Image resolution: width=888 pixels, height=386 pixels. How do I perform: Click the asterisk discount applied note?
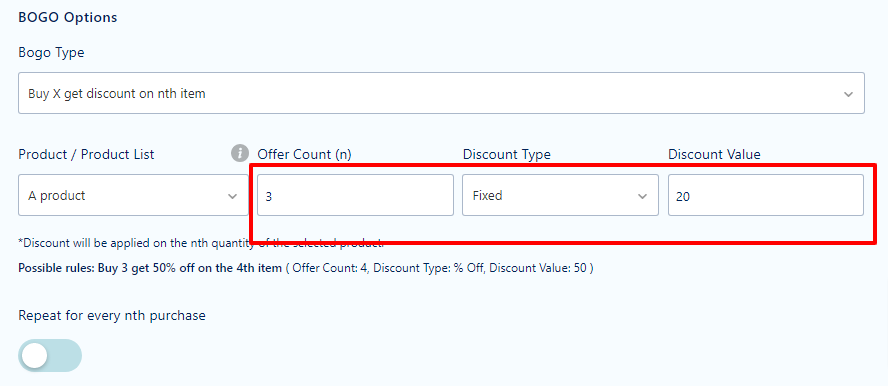(x=200, y=243)
